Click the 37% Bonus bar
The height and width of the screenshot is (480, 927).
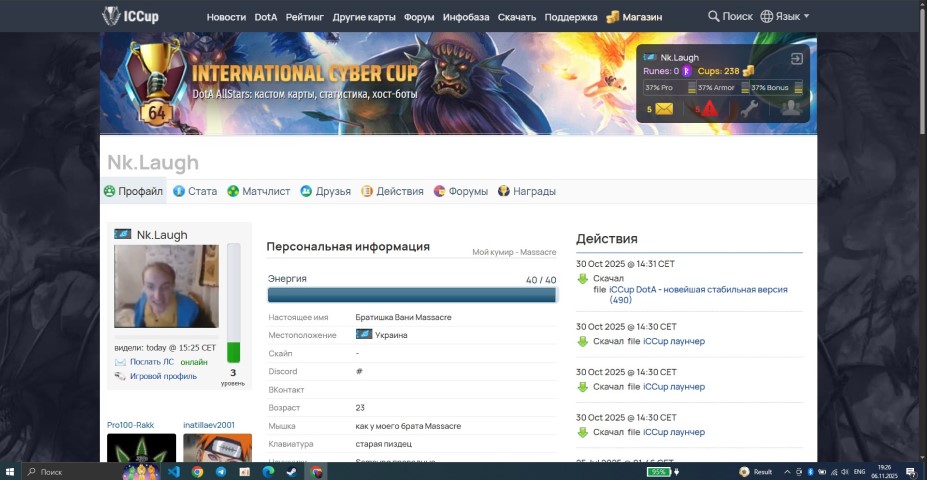(x=777, y=87)
